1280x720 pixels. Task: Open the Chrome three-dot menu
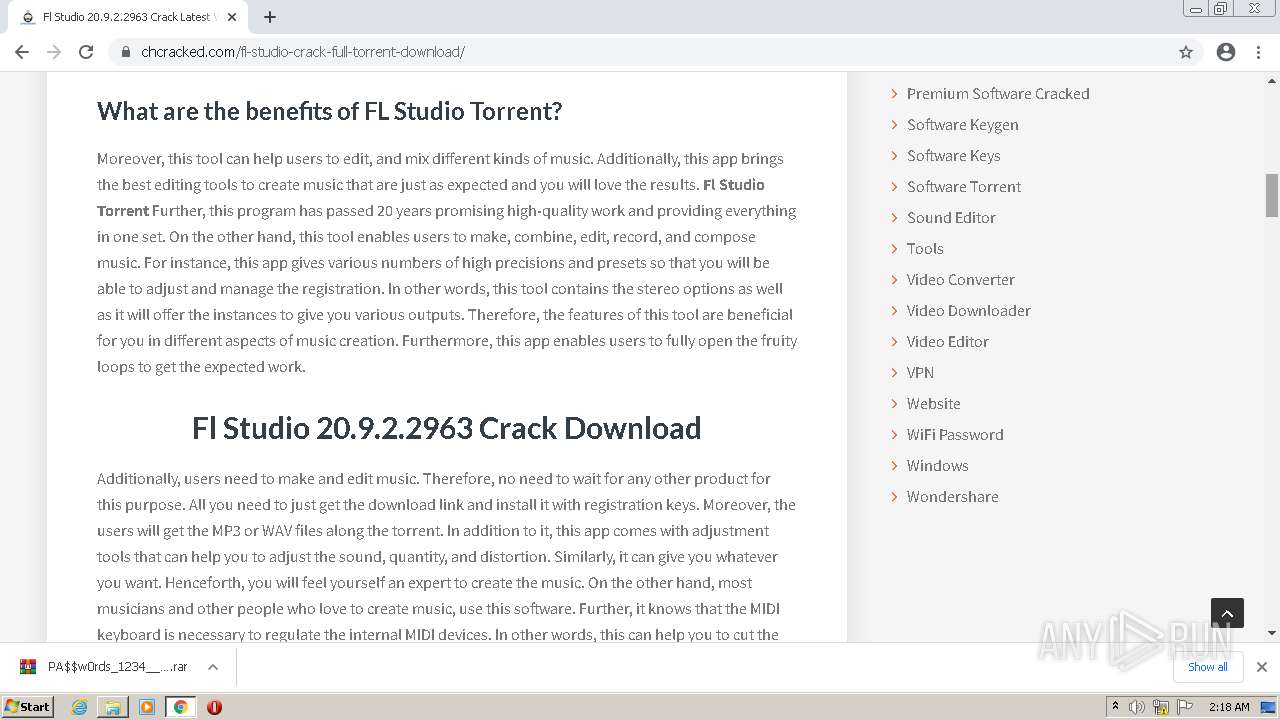(1258, 52)
